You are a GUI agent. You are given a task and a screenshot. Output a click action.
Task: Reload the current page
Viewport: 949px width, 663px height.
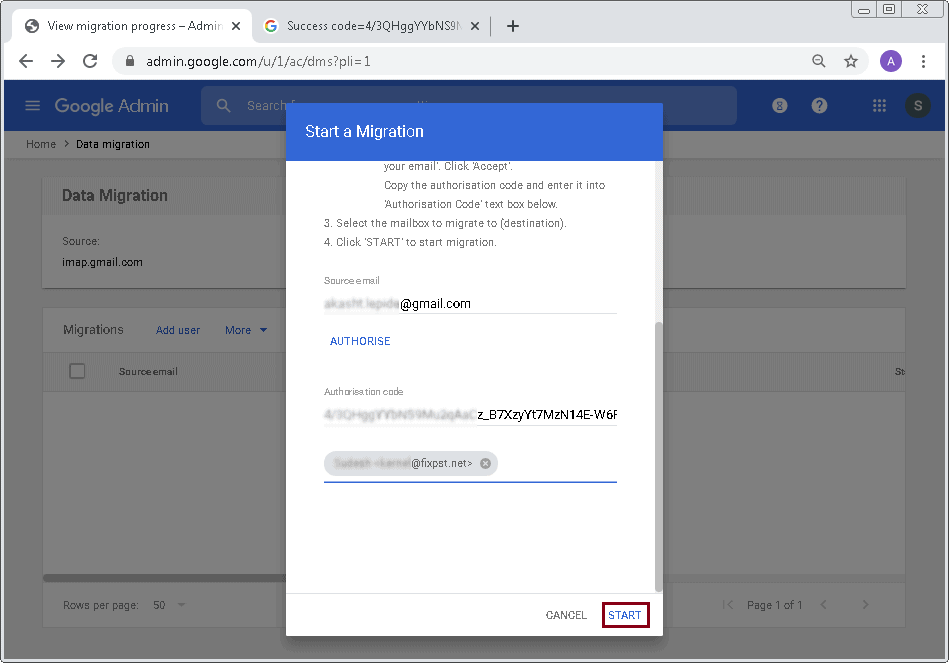tap(90, 61)
